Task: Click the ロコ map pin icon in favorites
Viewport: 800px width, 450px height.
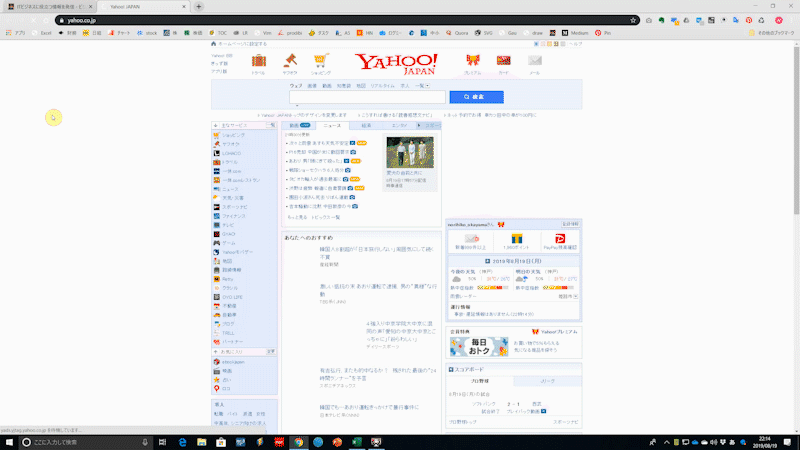Action: tap(217, 388)
